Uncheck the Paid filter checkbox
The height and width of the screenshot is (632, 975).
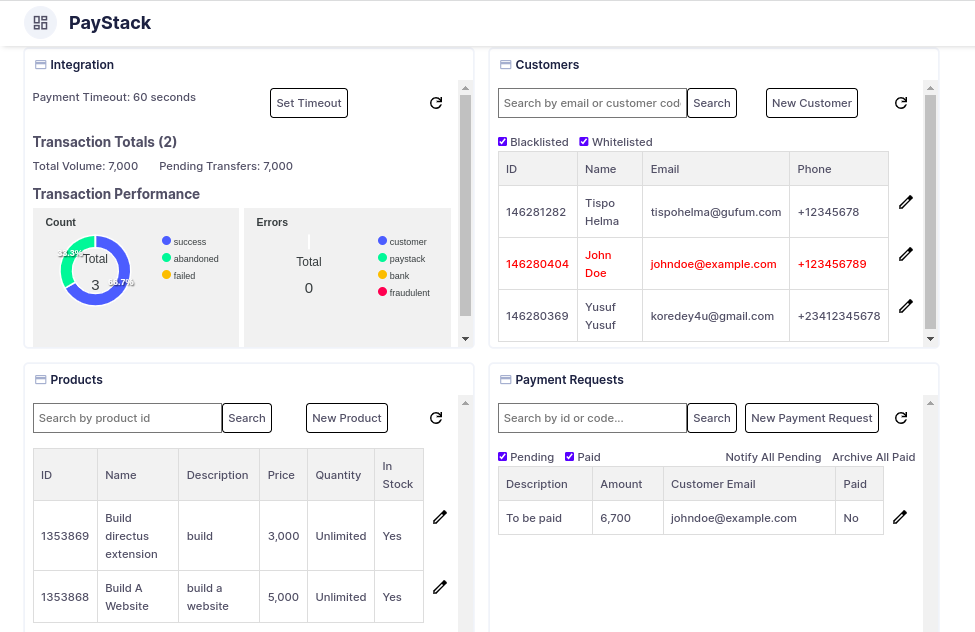[570, 457]
